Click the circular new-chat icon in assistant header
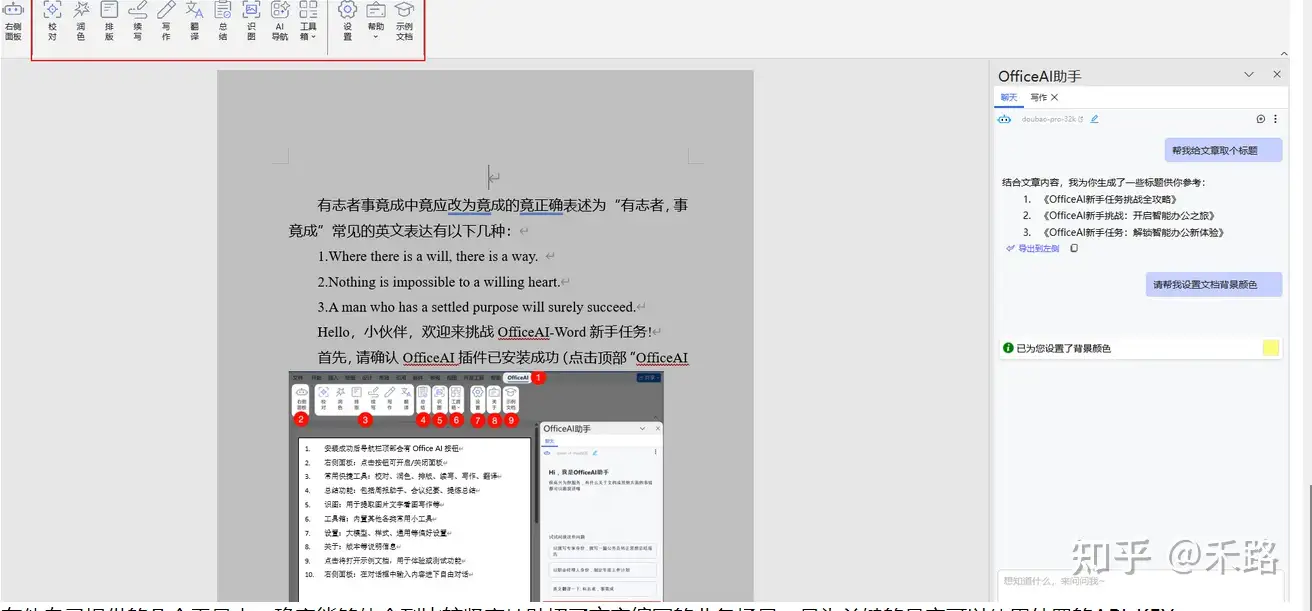 (x=1260, y=119)
